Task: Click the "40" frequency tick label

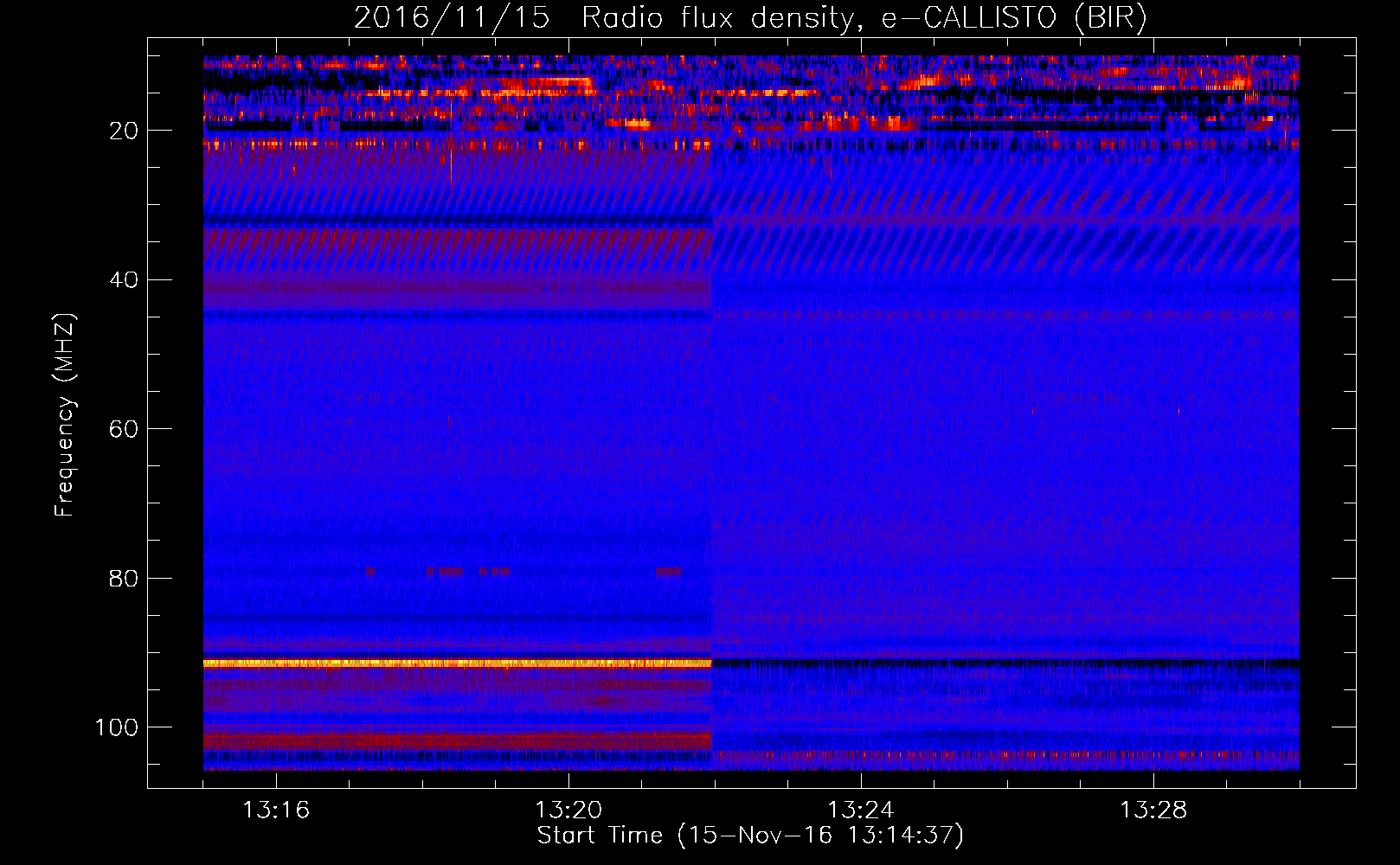Action: [124, 280]
